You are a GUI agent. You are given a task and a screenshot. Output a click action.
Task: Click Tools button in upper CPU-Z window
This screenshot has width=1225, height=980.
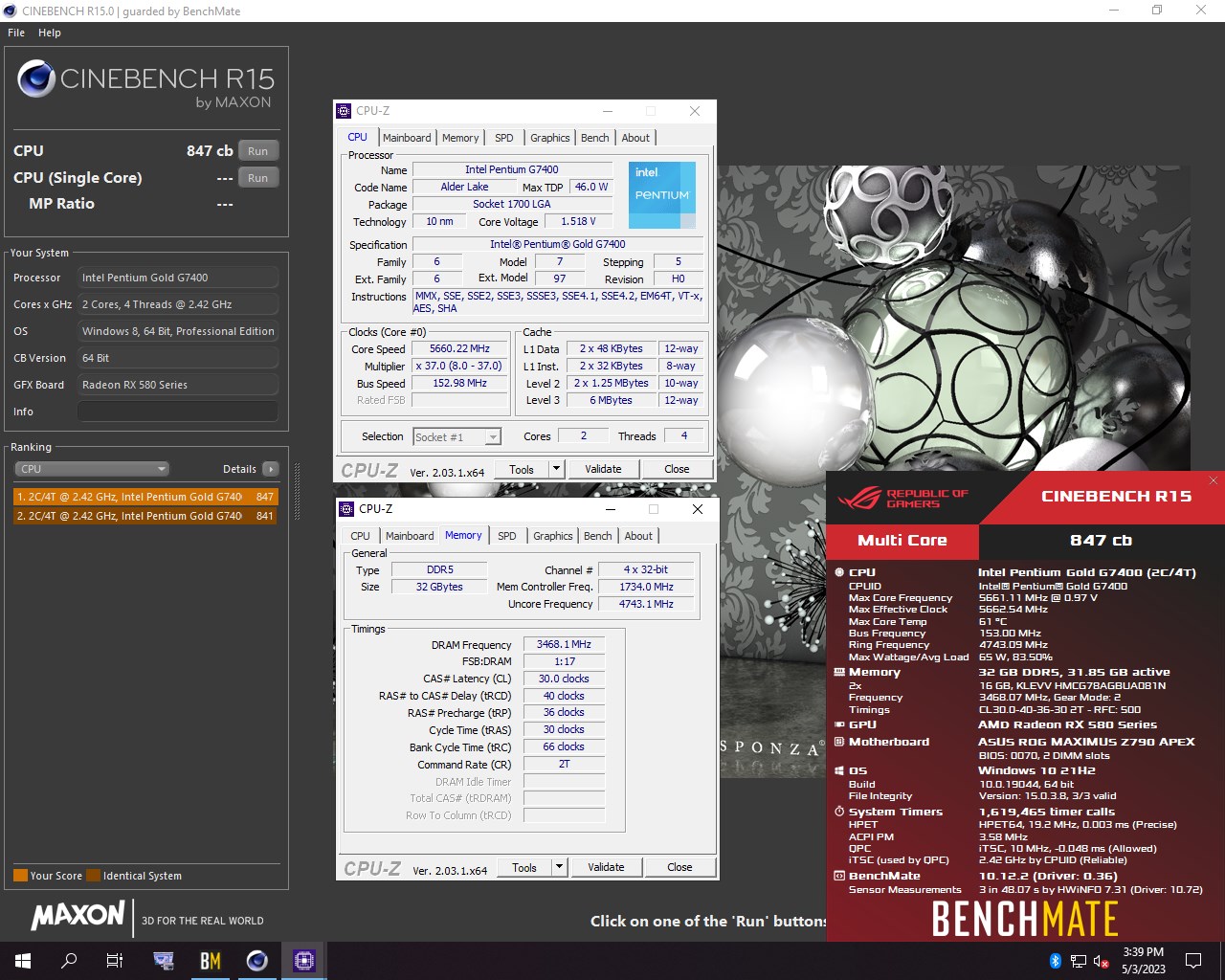[522, 469]
